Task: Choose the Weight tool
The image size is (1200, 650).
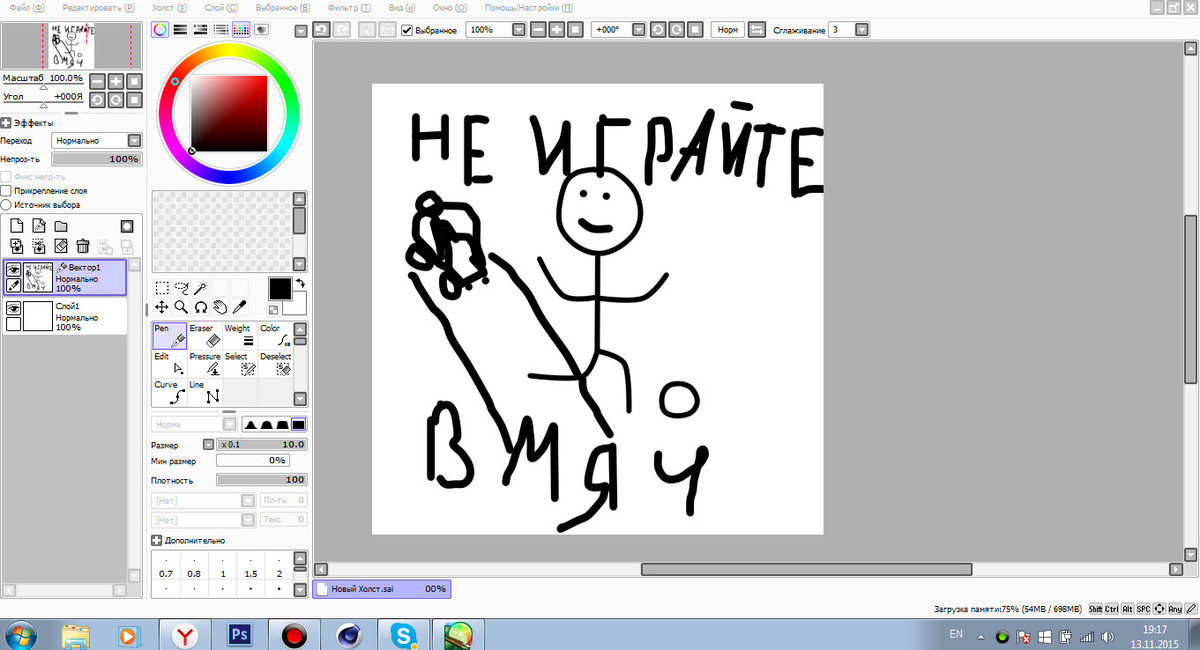Action: pyautogui.click(x=241, y=335)
